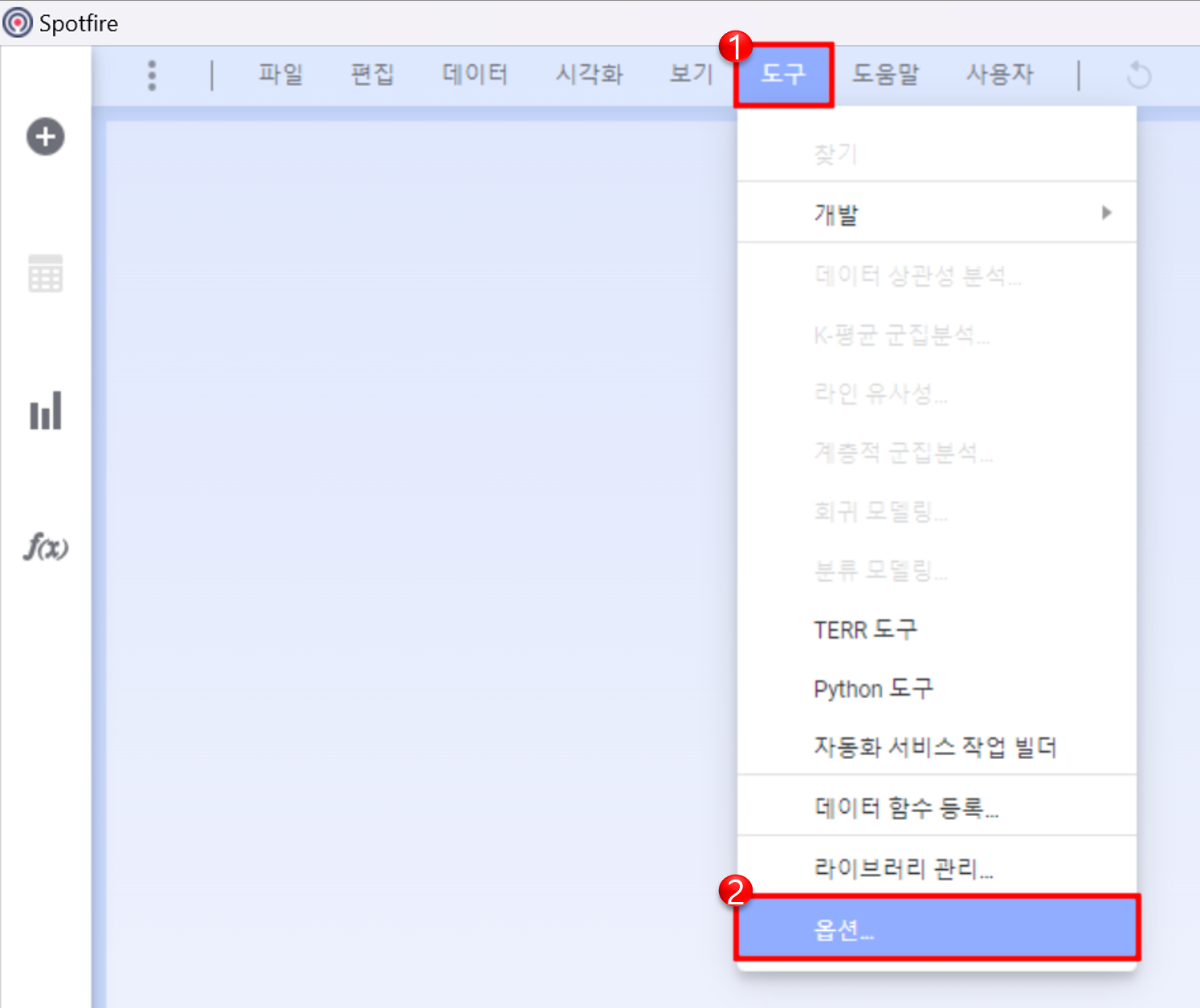Collapse the highlighted 도구 menu

[x=783, y=75]
